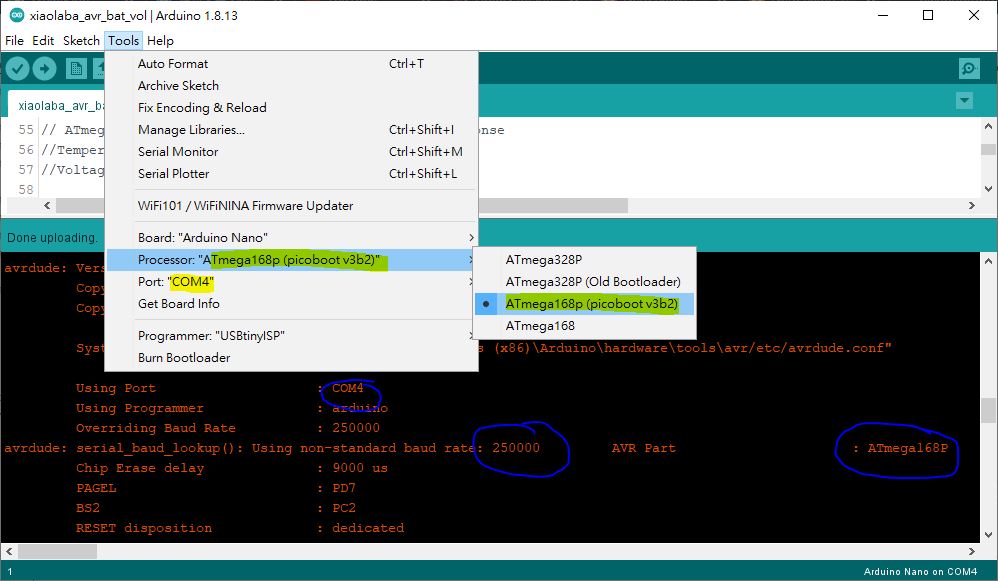Select Archive Sketch menu entry
998x581 pixels.
coord(291,85)
